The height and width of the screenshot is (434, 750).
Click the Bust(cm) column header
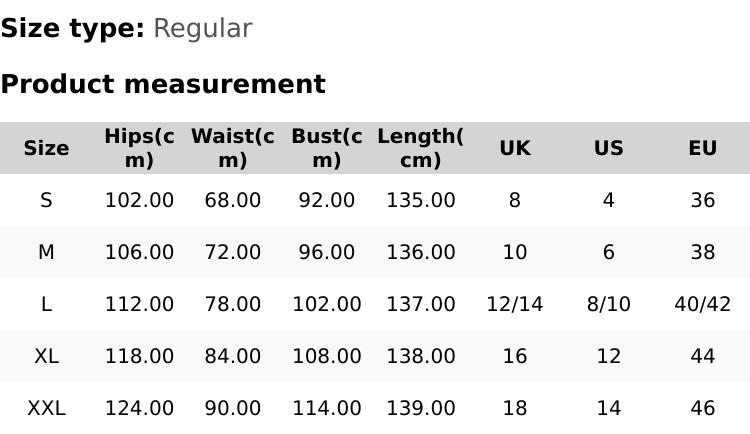[326, 148]
